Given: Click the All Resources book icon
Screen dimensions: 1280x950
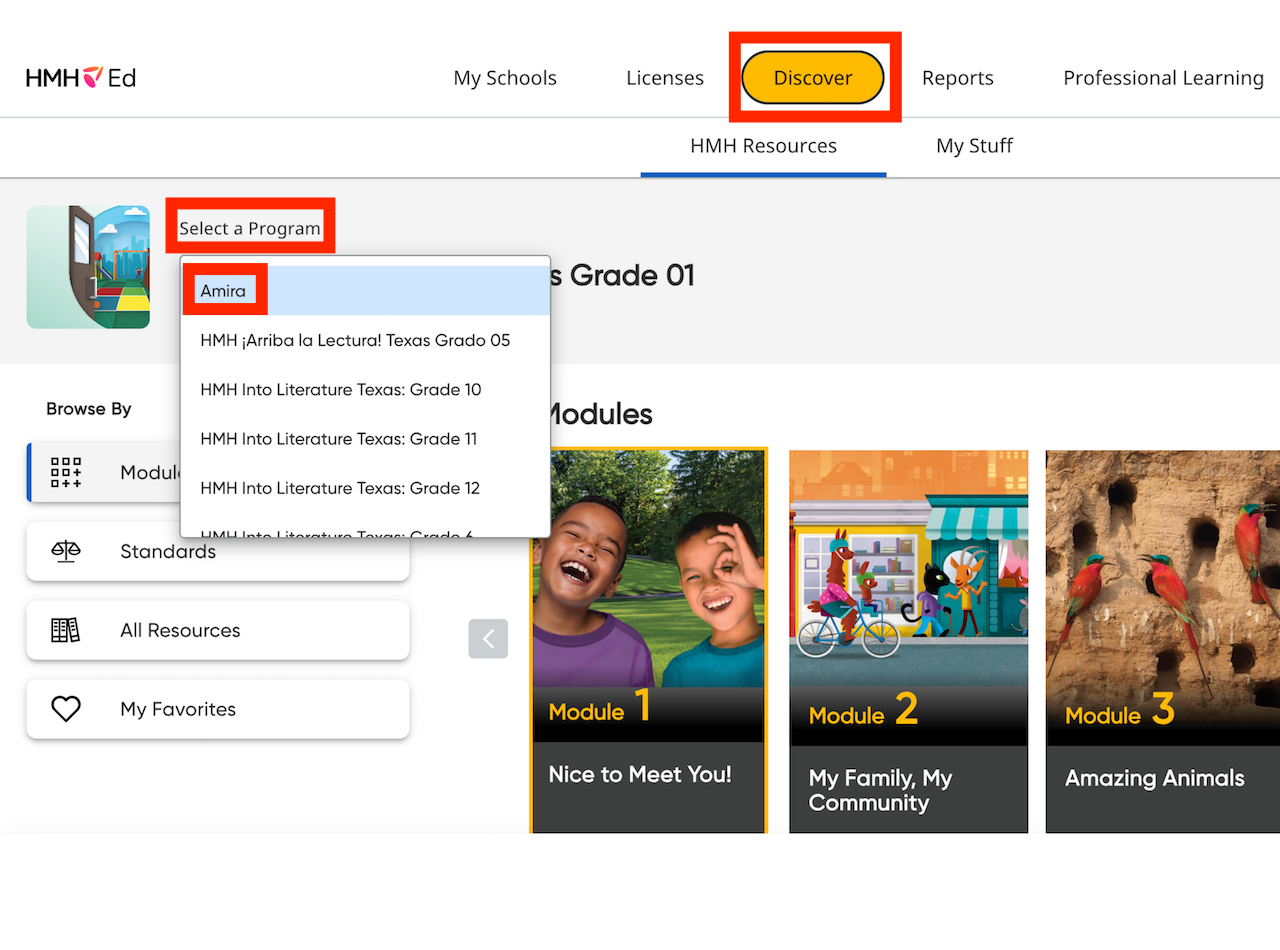Looking at the screenshot, I should (66, 629).
